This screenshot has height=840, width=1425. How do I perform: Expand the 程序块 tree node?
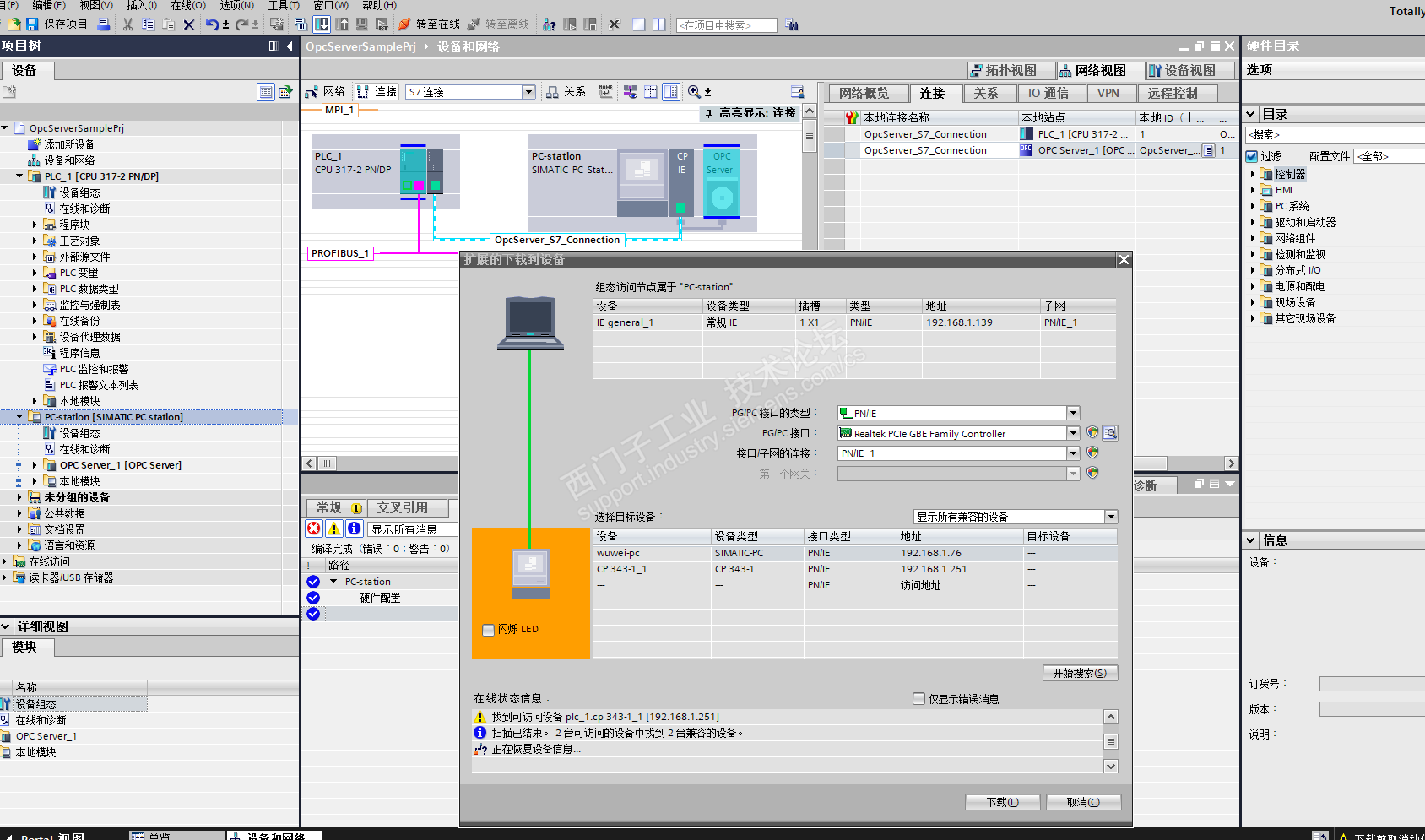[35, 225]
